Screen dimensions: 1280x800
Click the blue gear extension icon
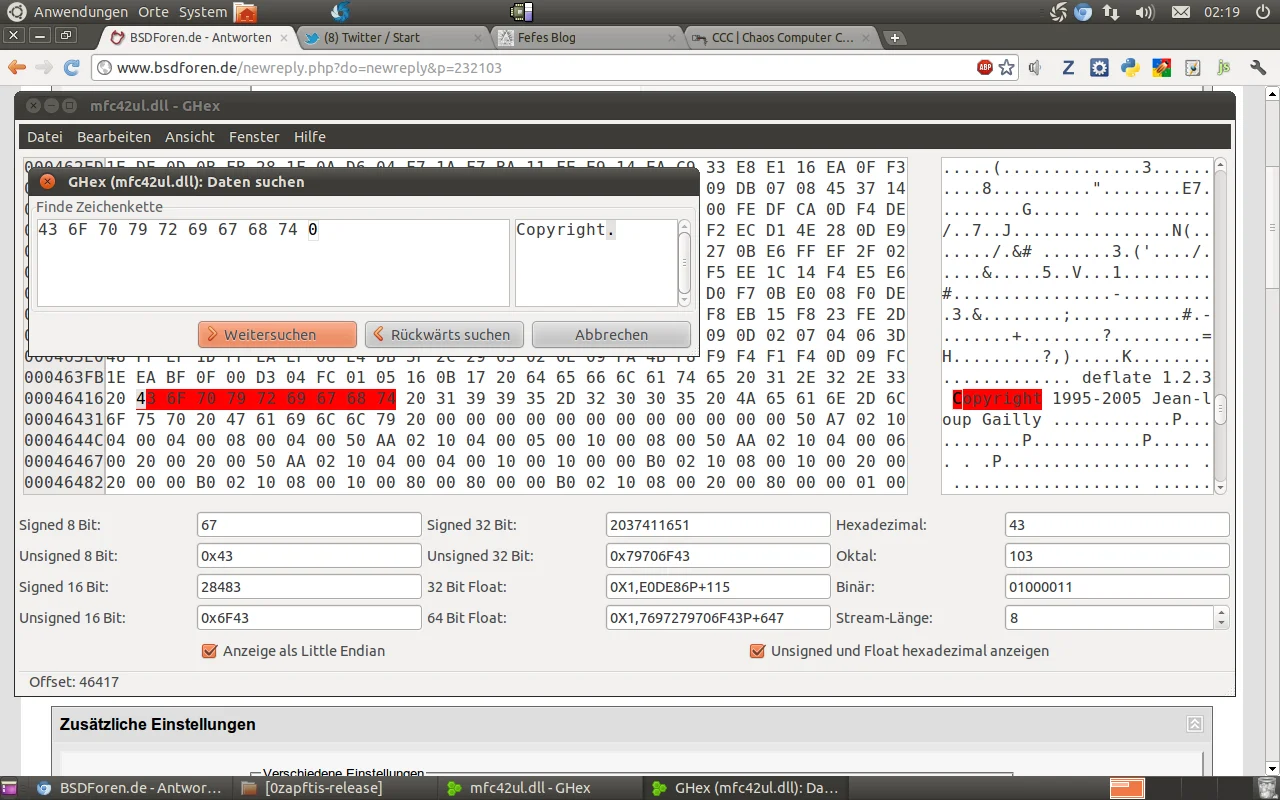[x=1099, y=68]
